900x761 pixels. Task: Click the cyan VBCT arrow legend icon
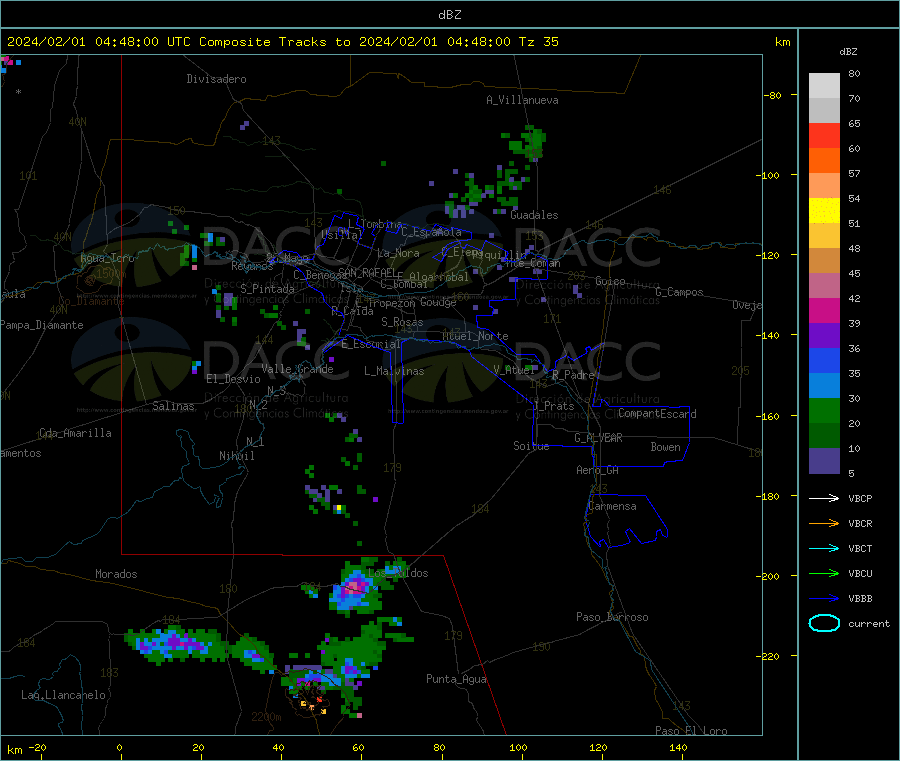pyautogui.click(x=824, y=548)
